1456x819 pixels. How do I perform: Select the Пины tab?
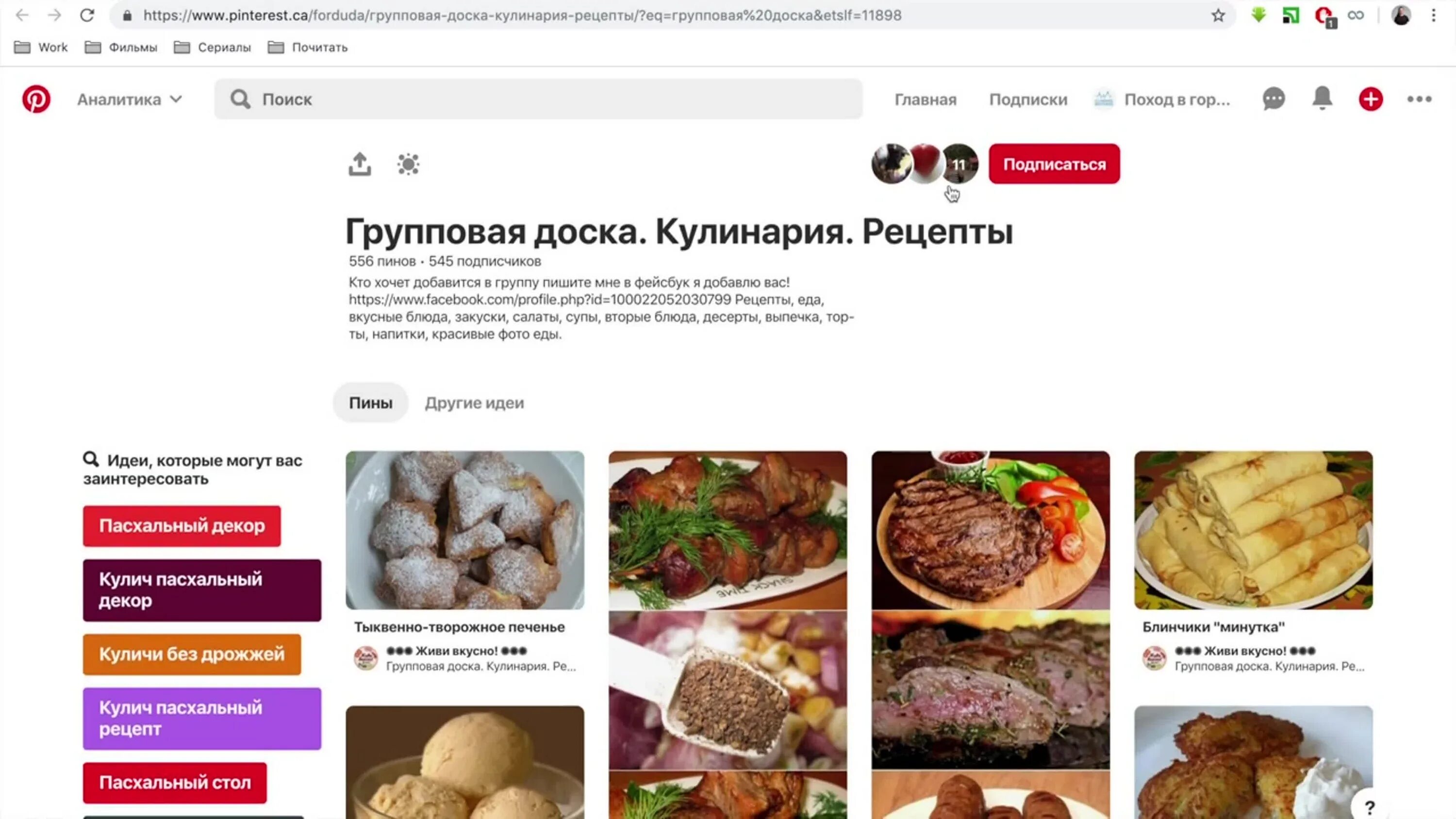click(x=370, y=403)
